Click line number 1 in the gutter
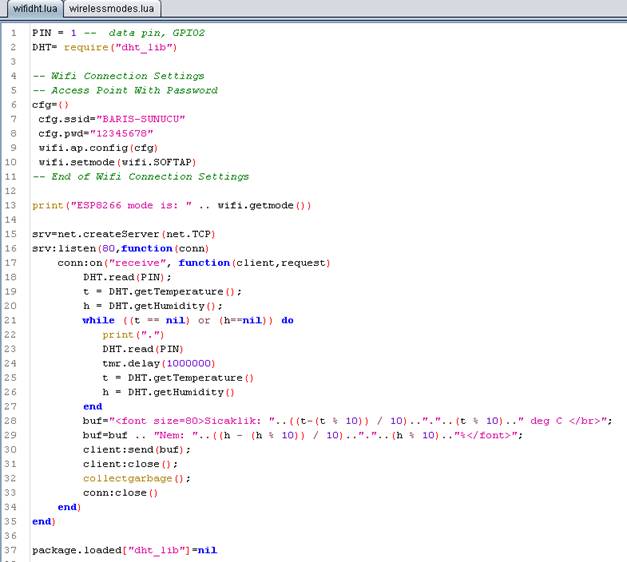 coord(12,33)
